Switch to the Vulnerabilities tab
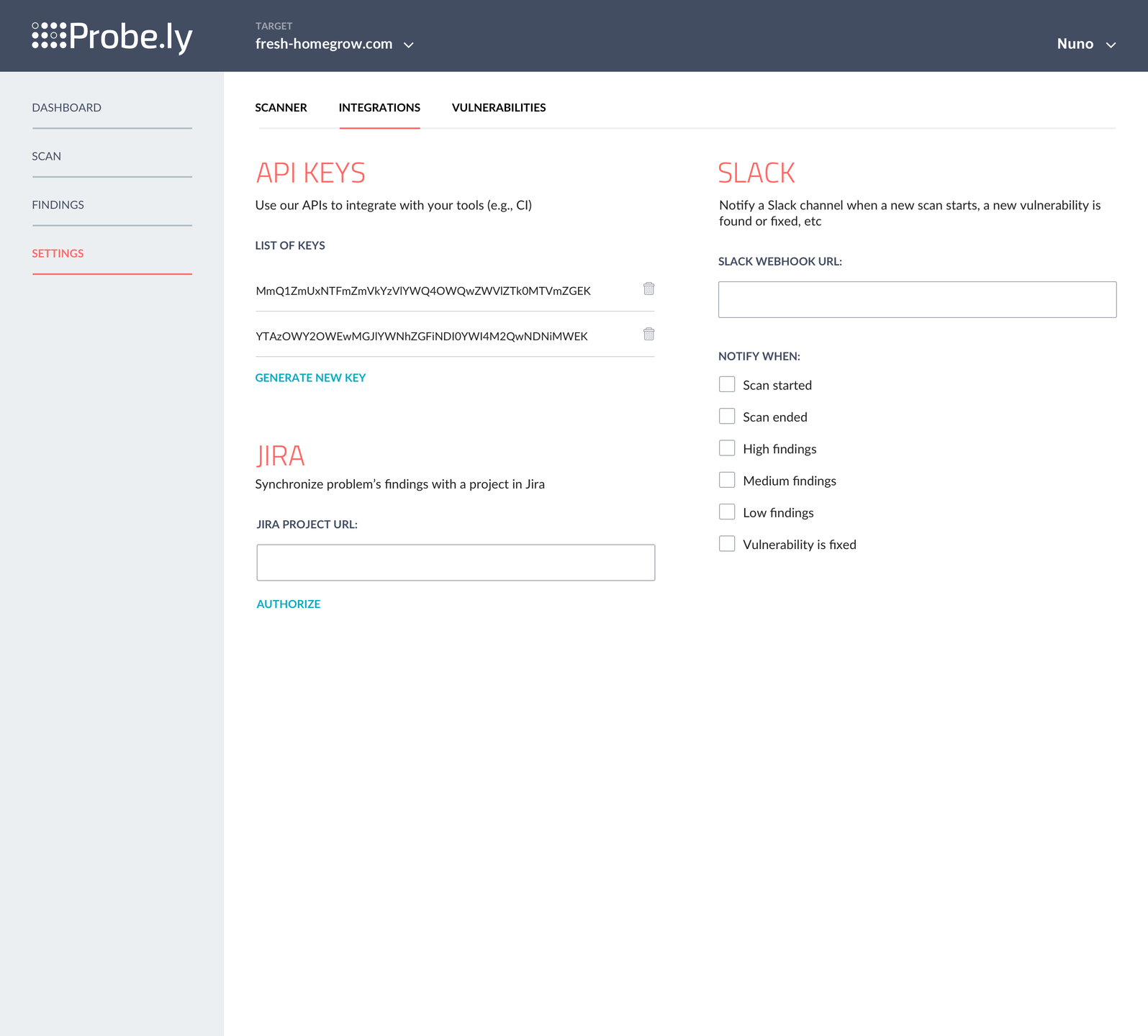1148x1036 pixels. coord(499,108)
